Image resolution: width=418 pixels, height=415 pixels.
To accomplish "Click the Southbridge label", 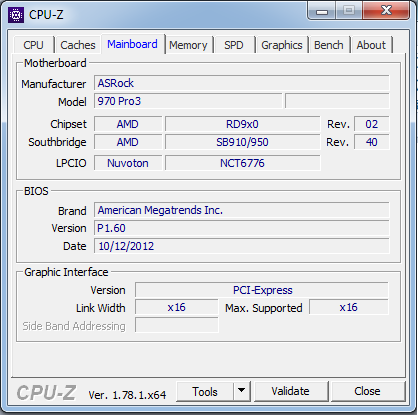I will (57, 142).
